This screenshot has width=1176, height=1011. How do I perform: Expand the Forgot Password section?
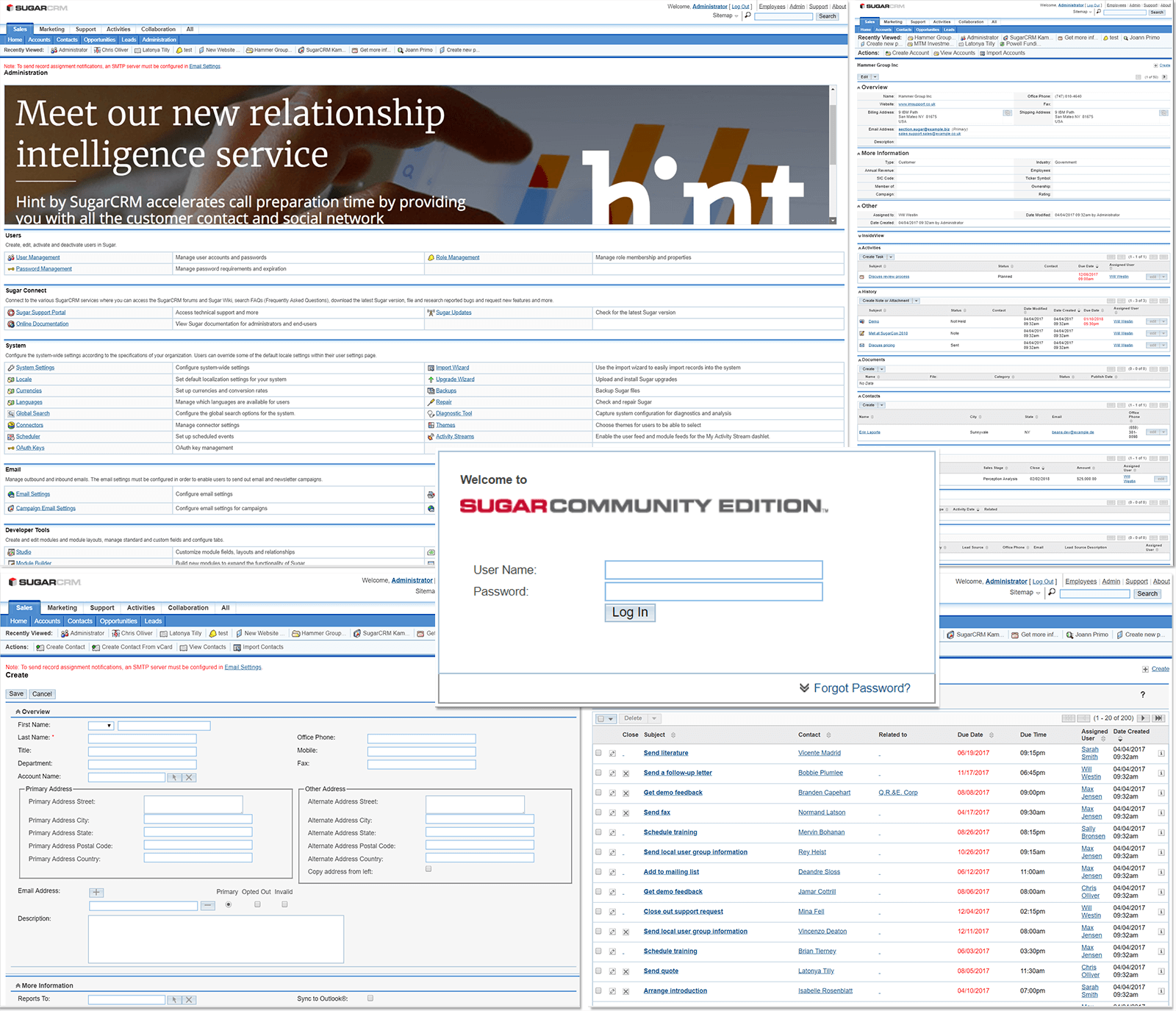tap(855, 688)
